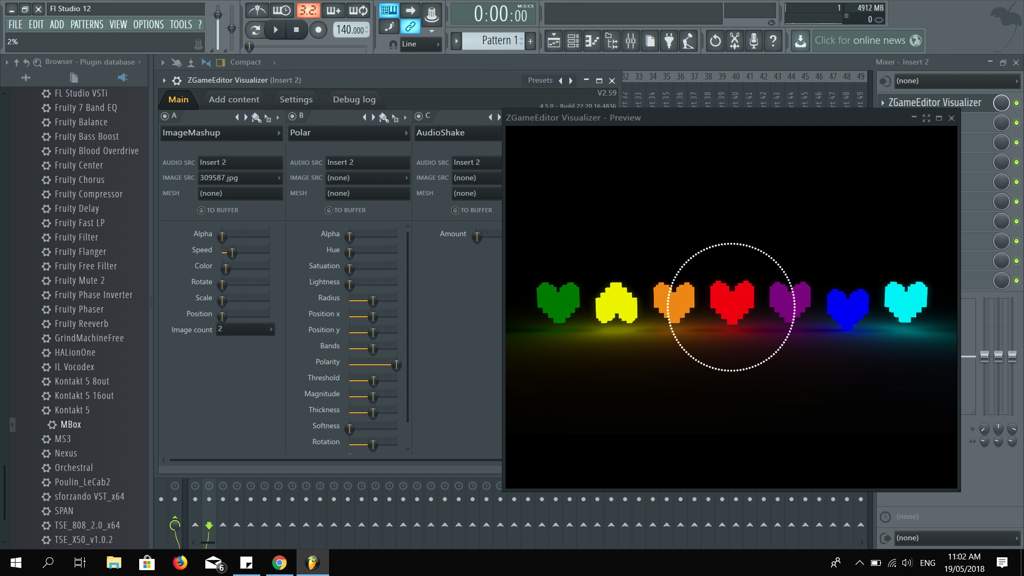1024x576 pixels.
Task: Click the typing keyboard to piano icon
Action: 388,10
